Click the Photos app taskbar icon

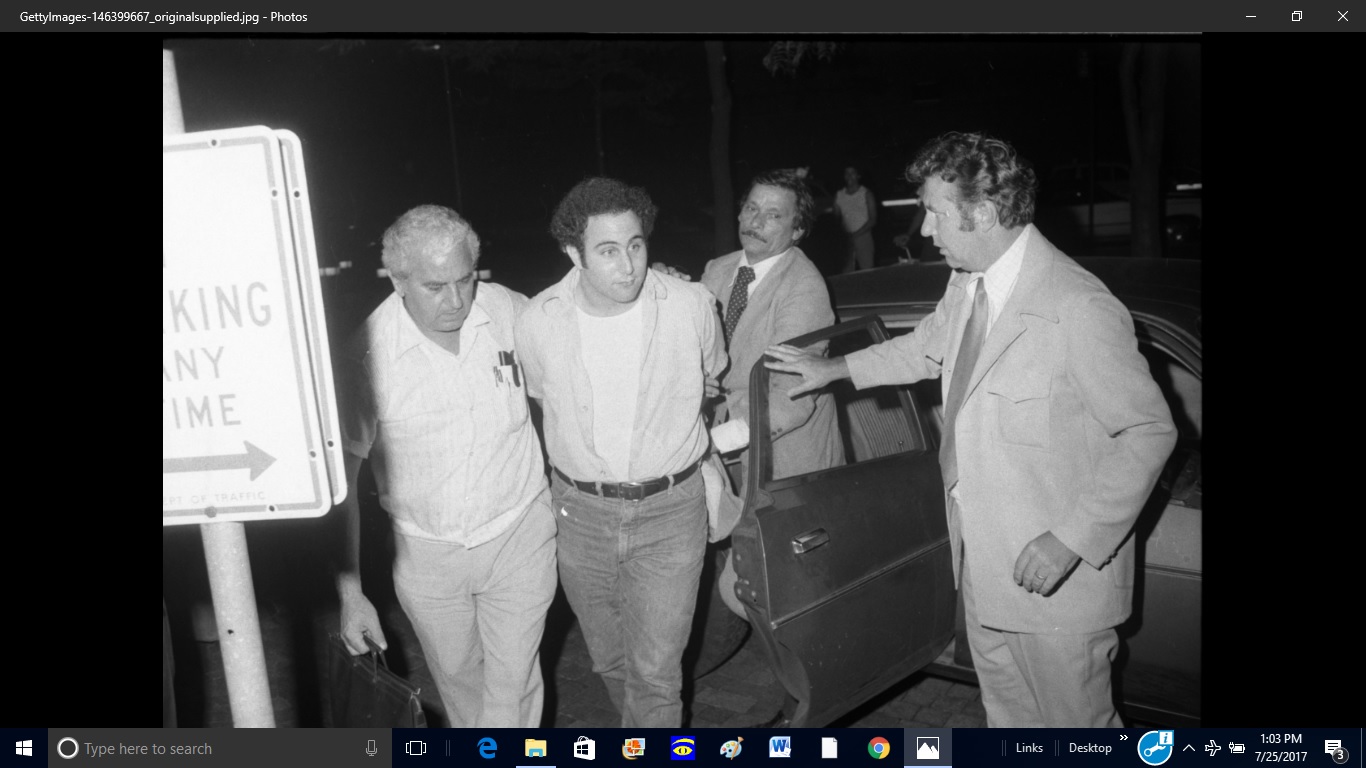(x=927, y=748)
